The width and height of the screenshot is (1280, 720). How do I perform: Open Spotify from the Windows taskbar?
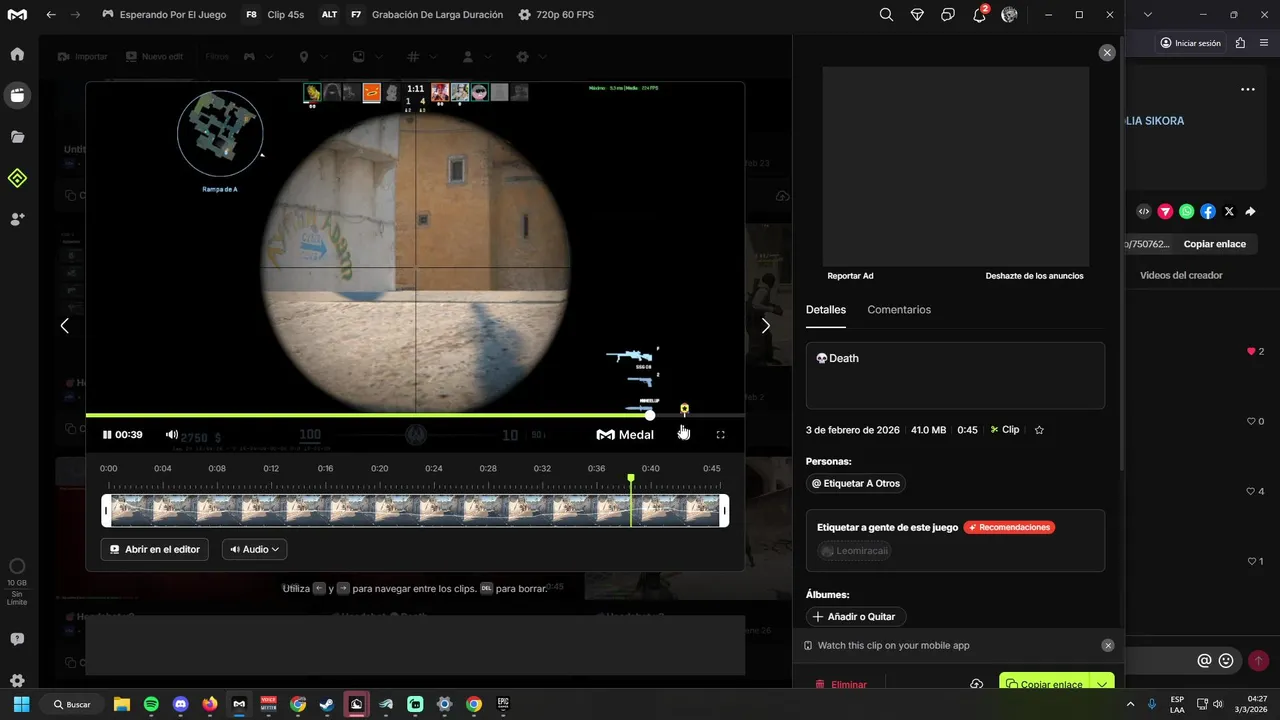pos(151,704)
